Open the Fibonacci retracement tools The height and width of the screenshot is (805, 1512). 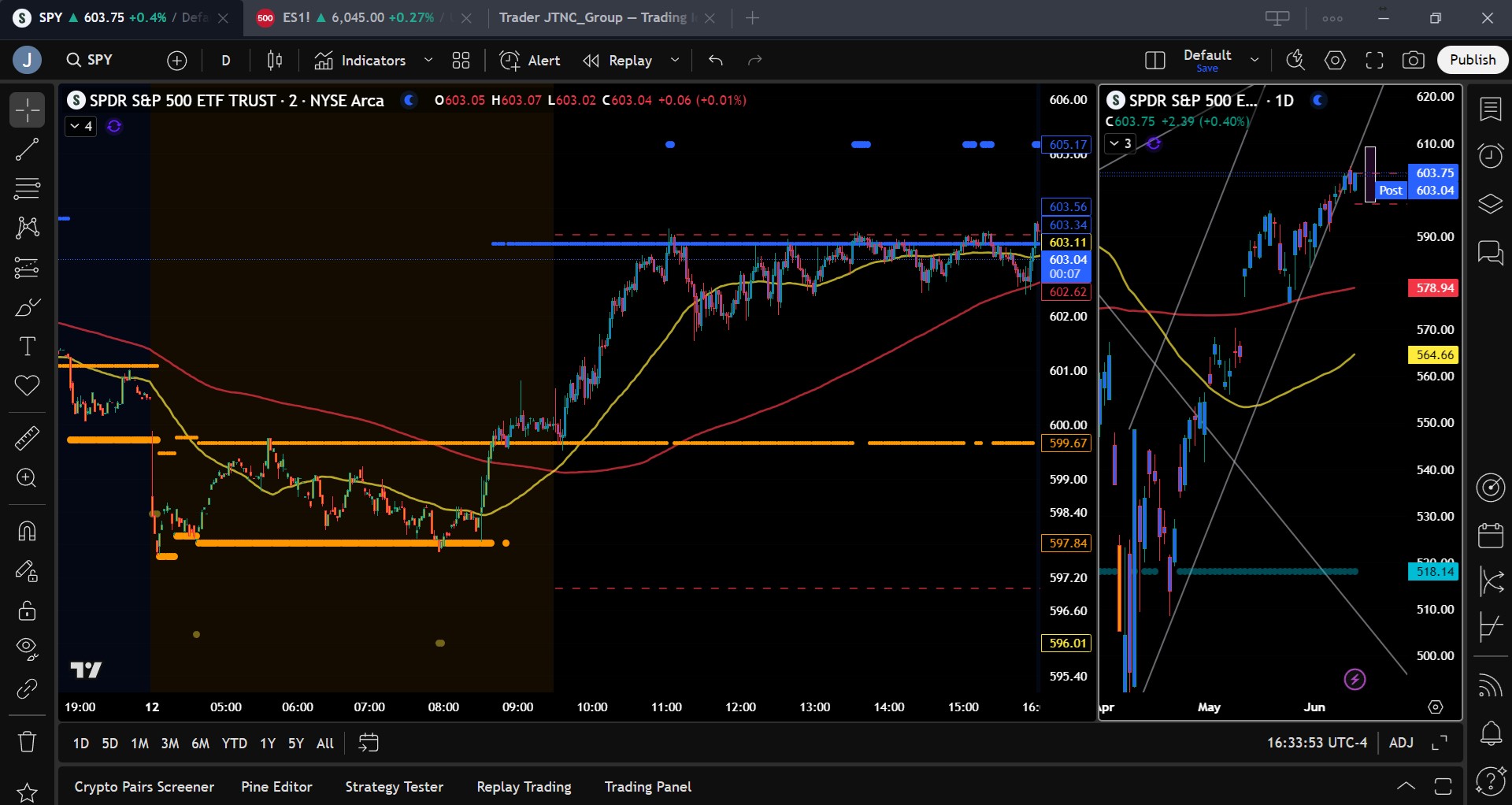(27, 188)
